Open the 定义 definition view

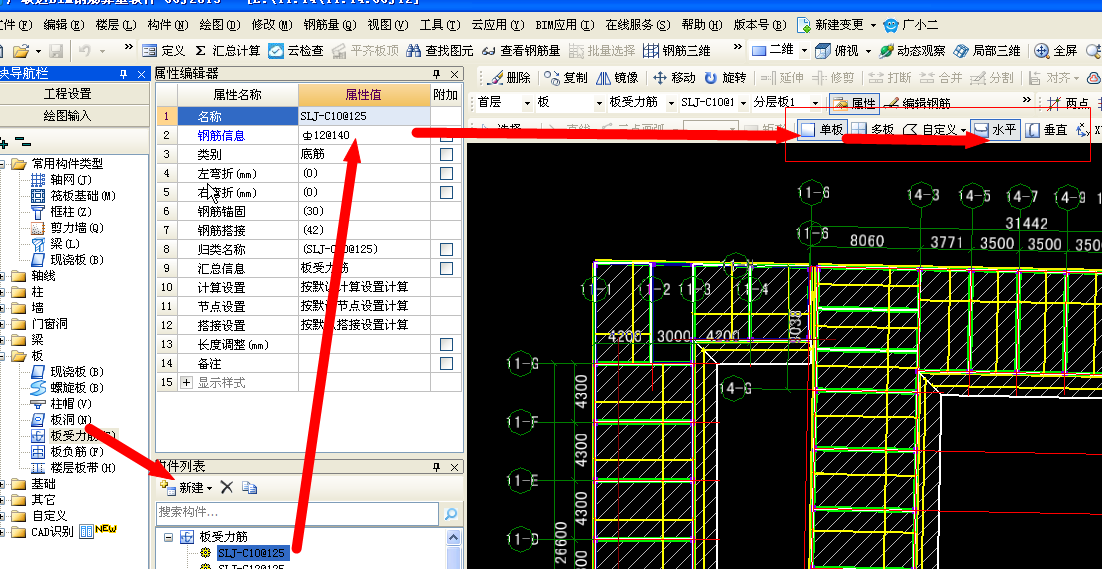(164, 51)
